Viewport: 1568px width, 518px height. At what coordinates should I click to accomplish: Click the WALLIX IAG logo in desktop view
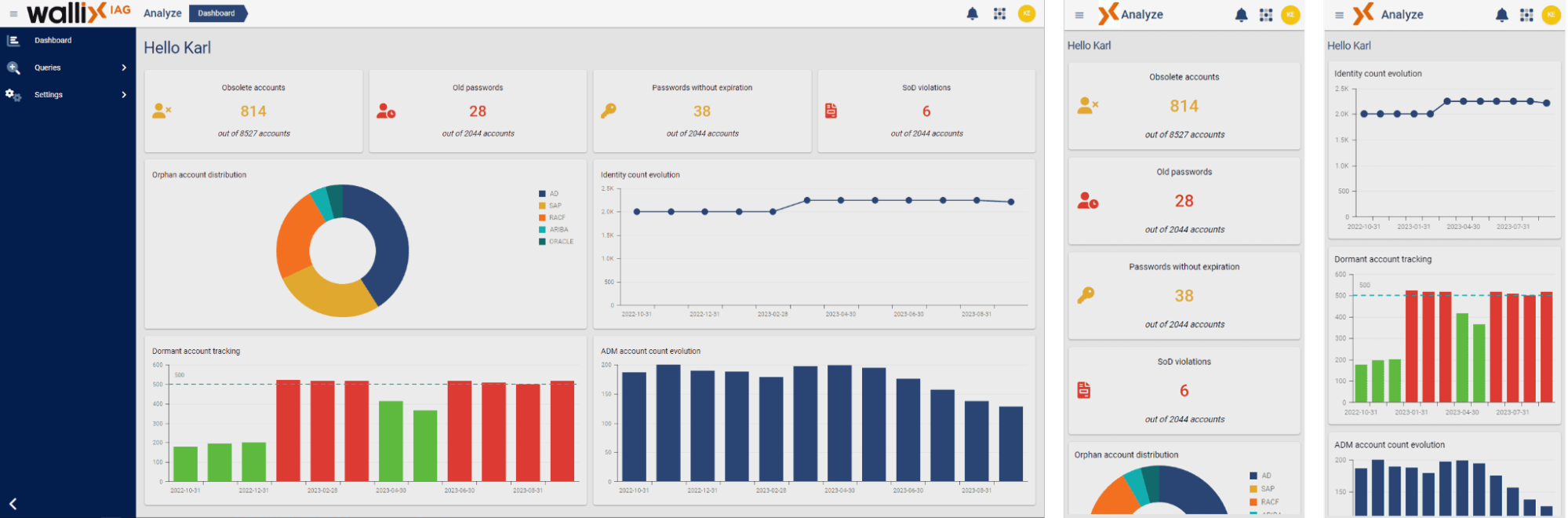tap(78, 13)
